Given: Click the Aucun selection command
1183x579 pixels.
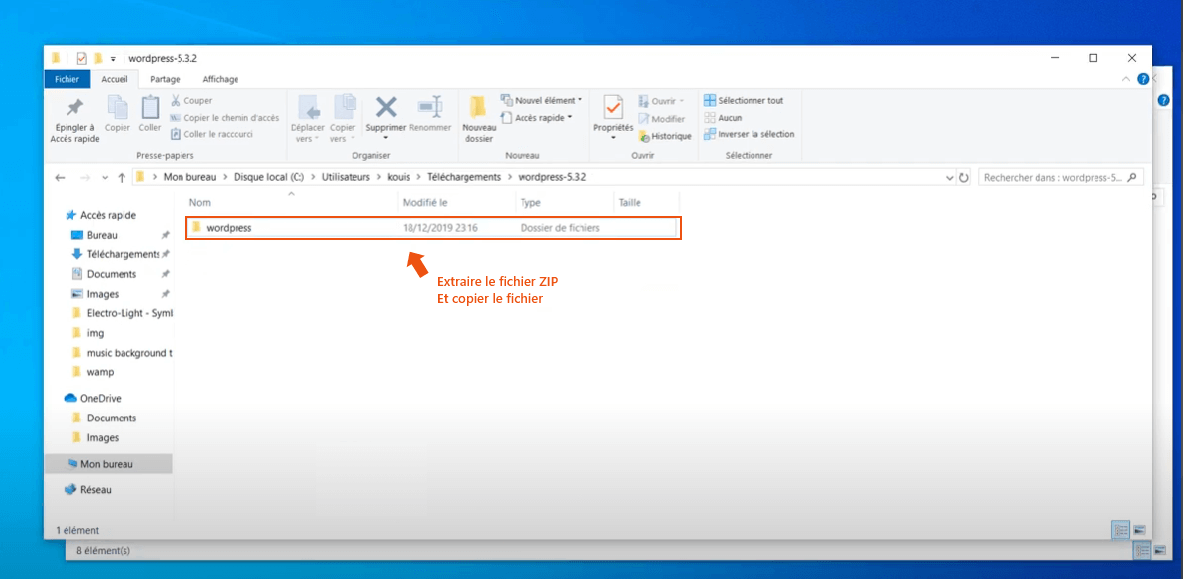Looking at the screenshot, I should point(723,118).
